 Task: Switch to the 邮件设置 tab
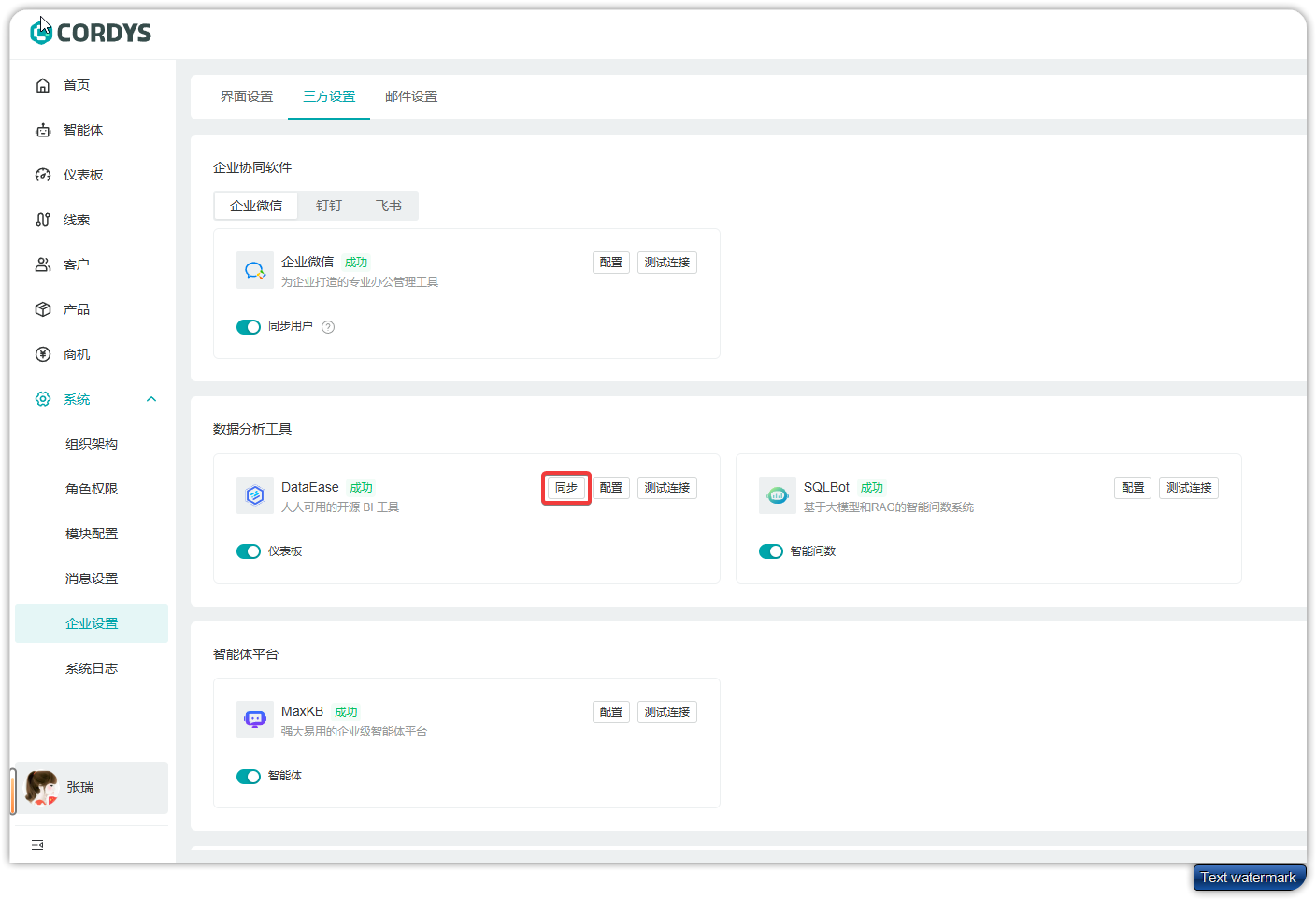click(x=411, y=96)
